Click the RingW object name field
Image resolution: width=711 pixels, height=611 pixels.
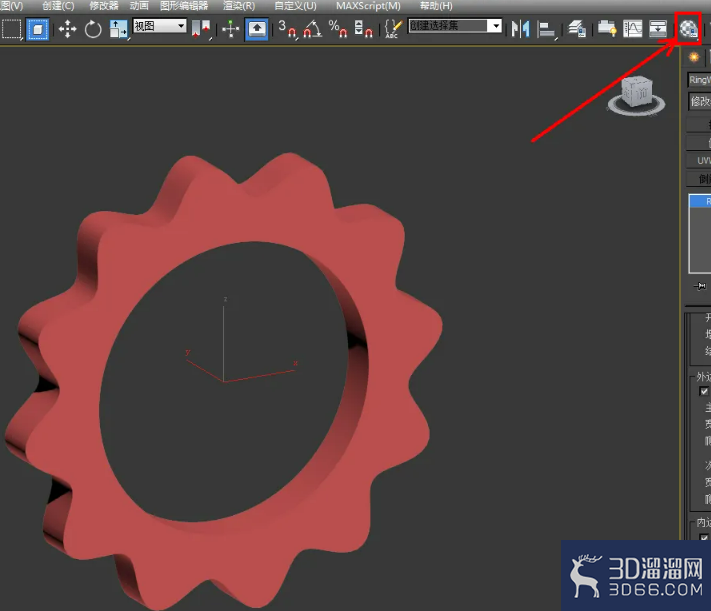click(x=699, y=80)
